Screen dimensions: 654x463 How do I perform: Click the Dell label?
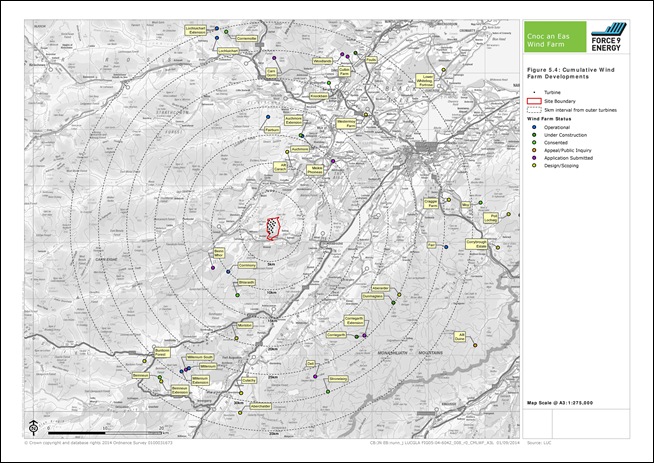[310, 364]
